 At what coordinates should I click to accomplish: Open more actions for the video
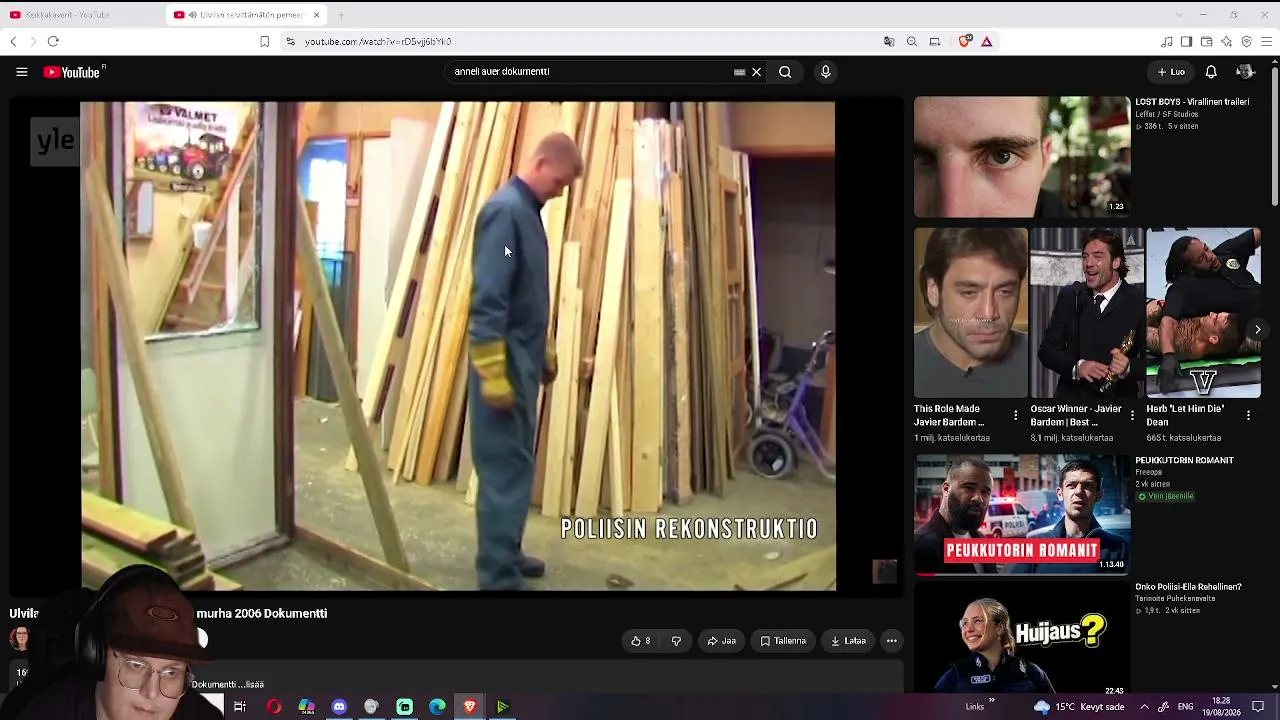(x=891, y=641)
